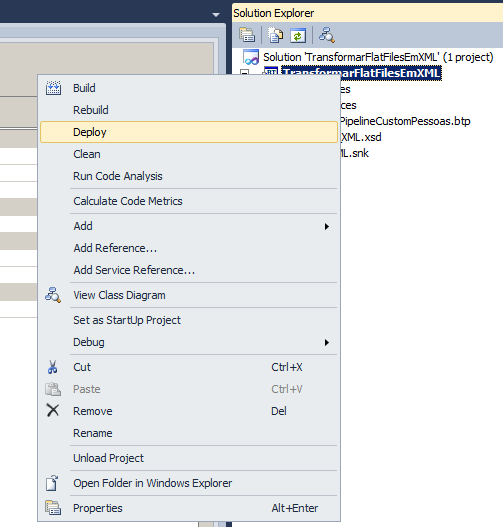Viewport: 503px width, 527px height.
Task: Select the PipelineCustomPessoas.btp file
Action: click(x=405, y=121)
